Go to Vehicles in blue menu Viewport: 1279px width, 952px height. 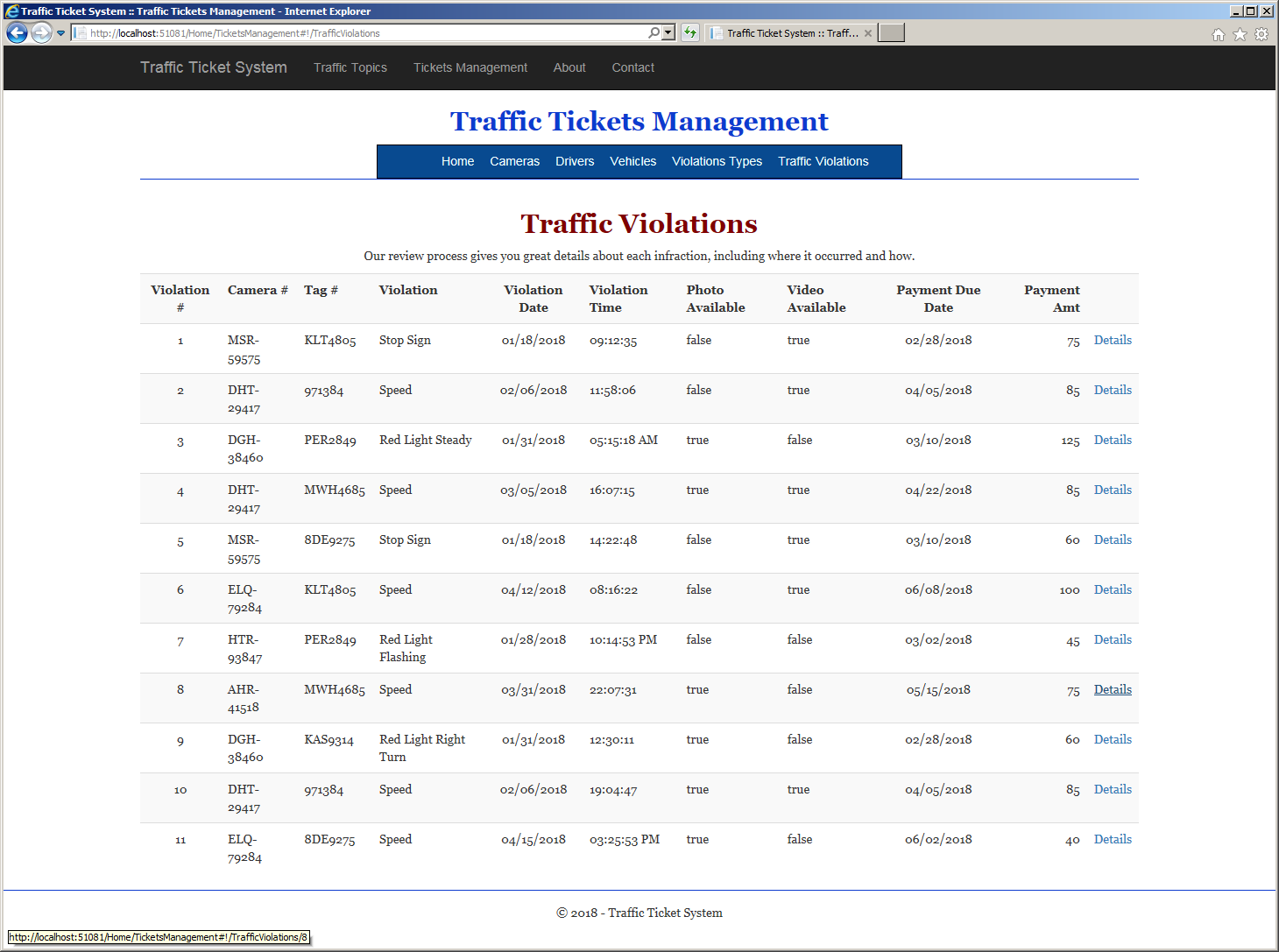(633, 161)
